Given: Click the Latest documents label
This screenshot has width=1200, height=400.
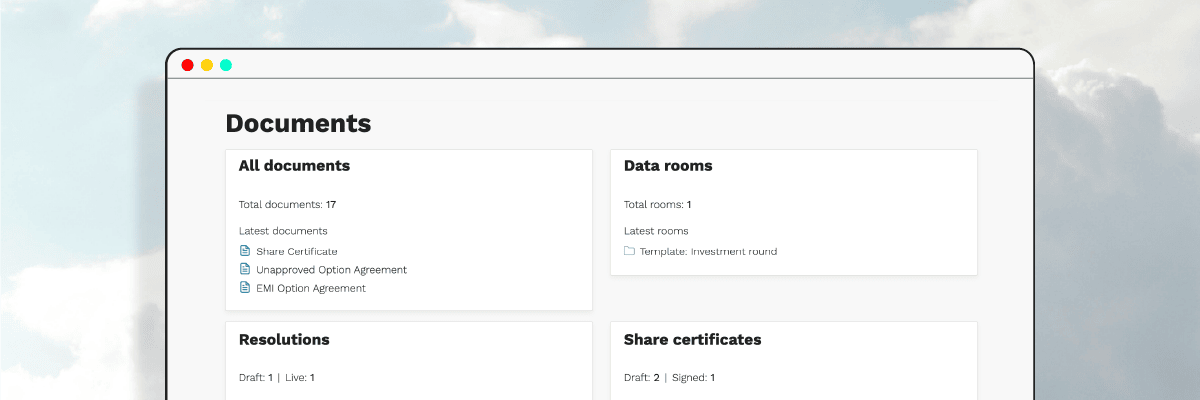Looking at the screenshot, I should coord(283,231).
